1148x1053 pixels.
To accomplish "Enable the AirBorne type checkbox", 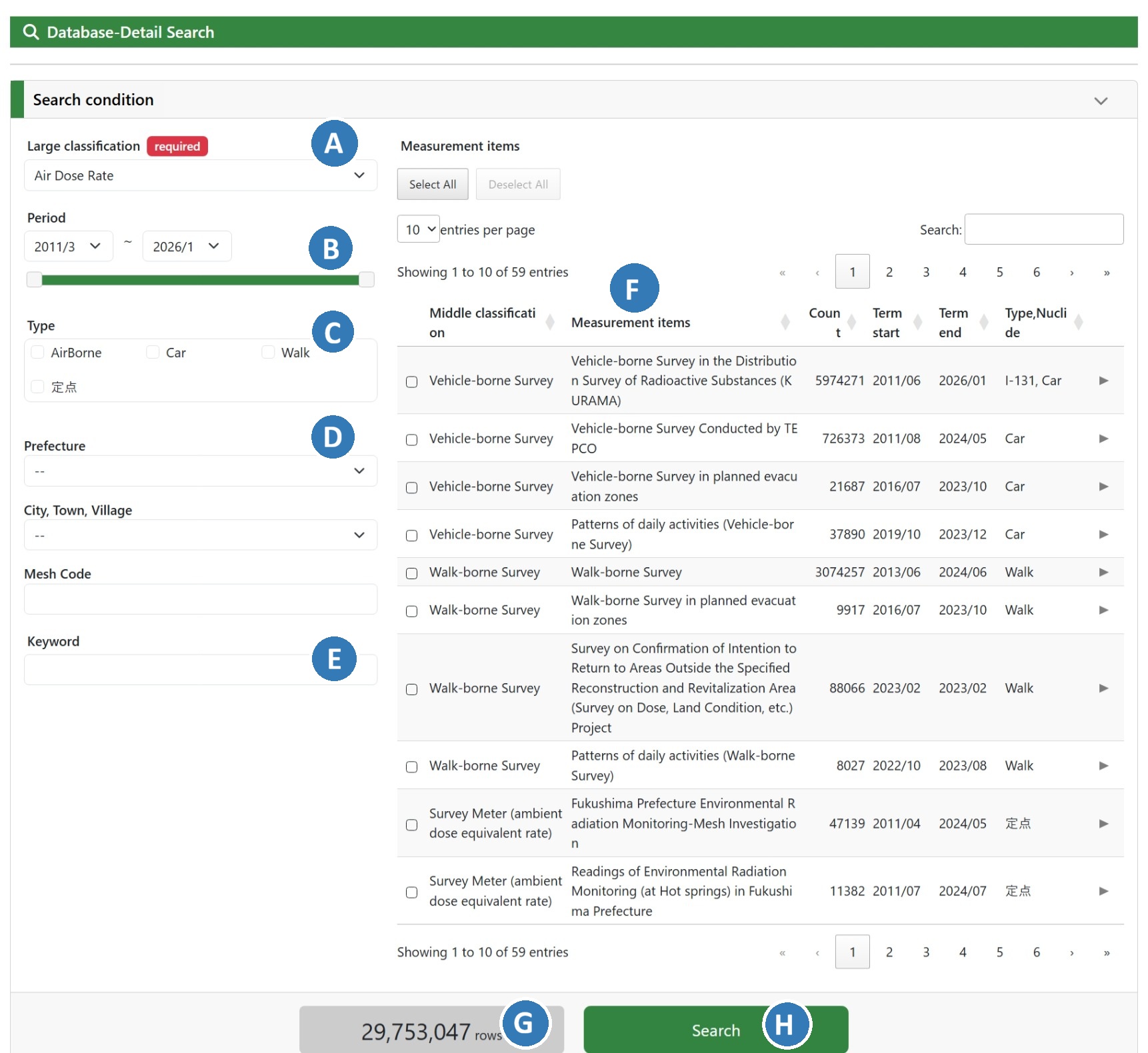I will pos(38,353).
